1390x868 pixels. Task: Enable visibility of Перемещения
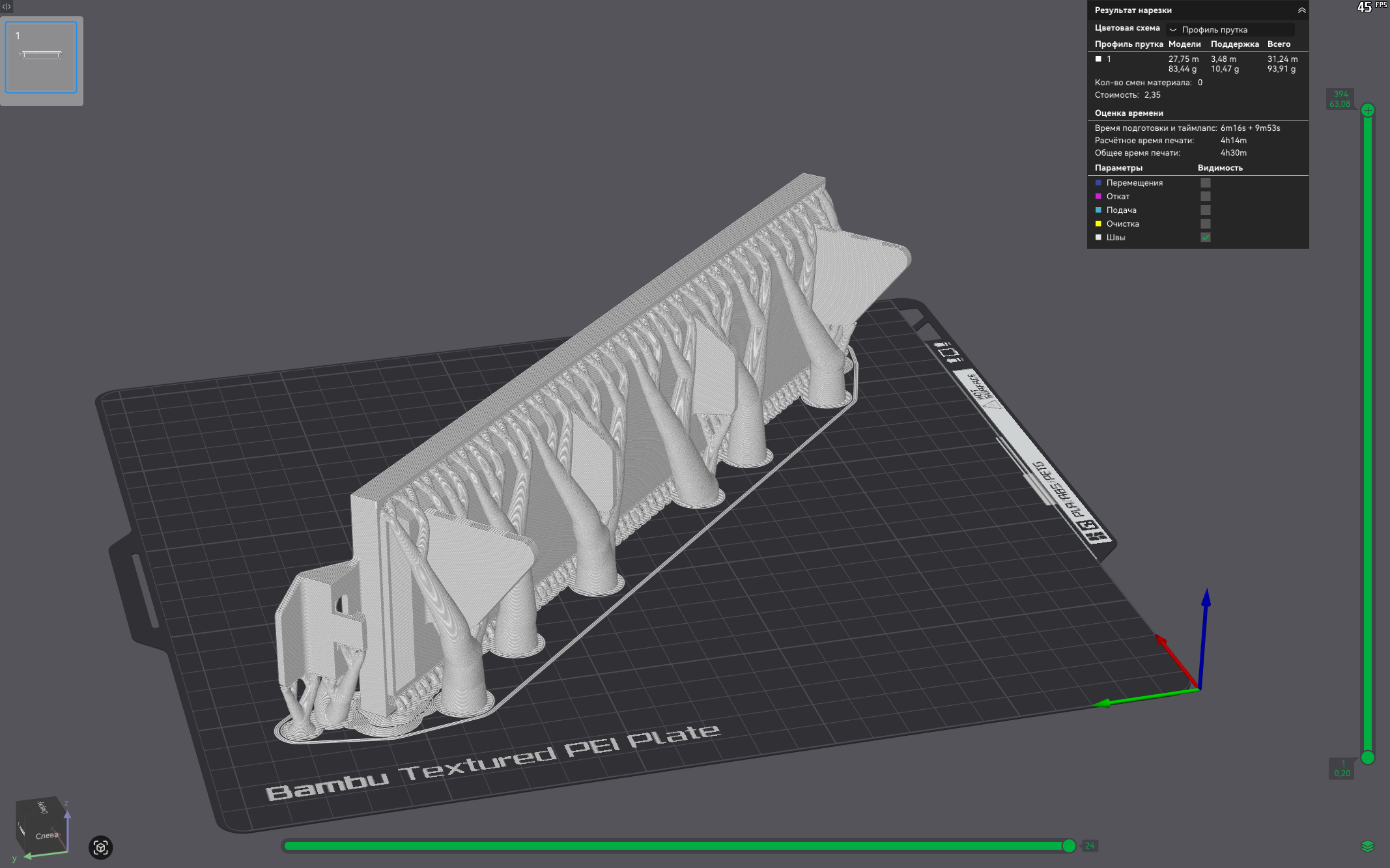pos(1206,183)
